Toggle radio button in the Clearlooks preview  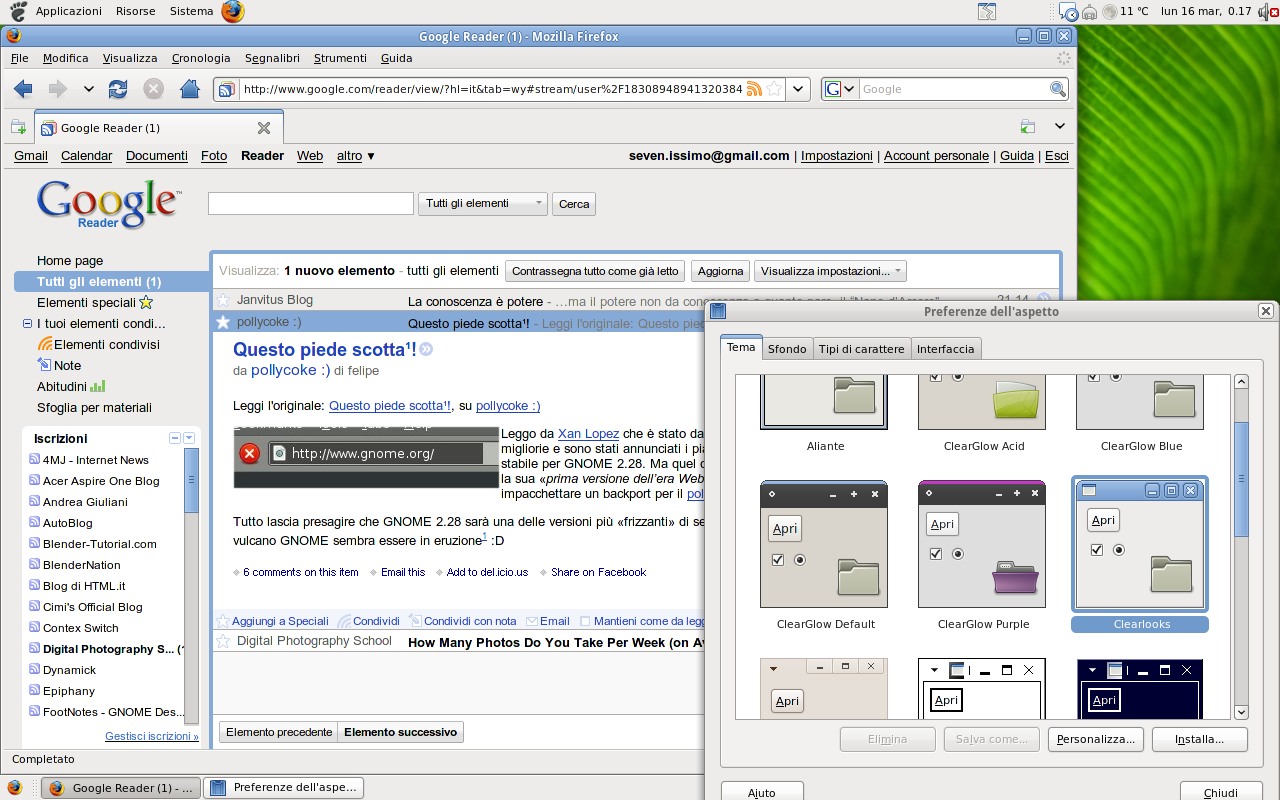coord(1119,550)
